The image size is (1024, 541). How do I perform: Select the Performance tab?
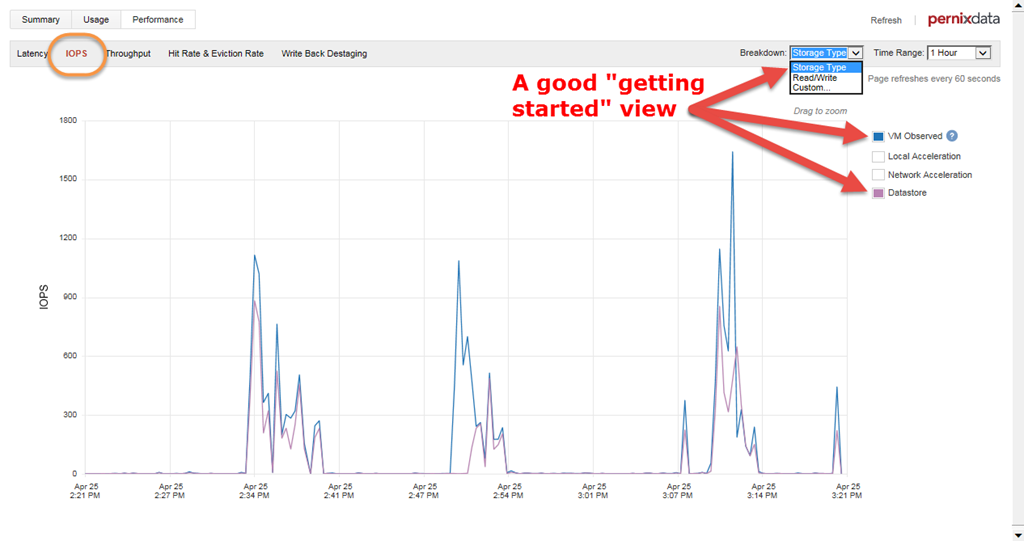pyautogui.click(x=158, y=19)
